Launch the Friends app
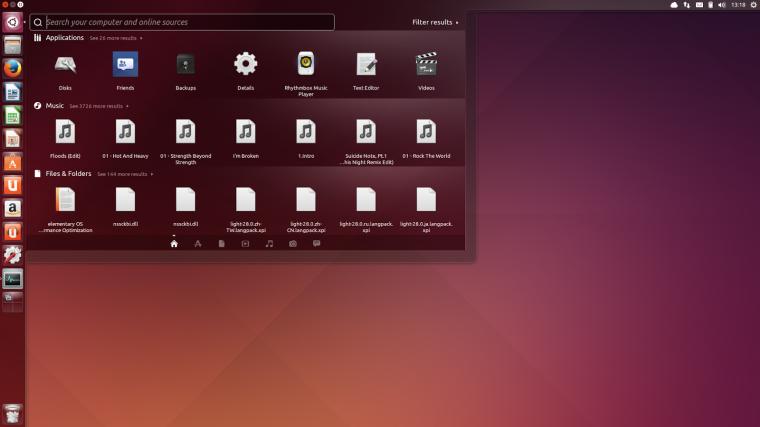Screen dimensions: 760x427 (125, 71)
